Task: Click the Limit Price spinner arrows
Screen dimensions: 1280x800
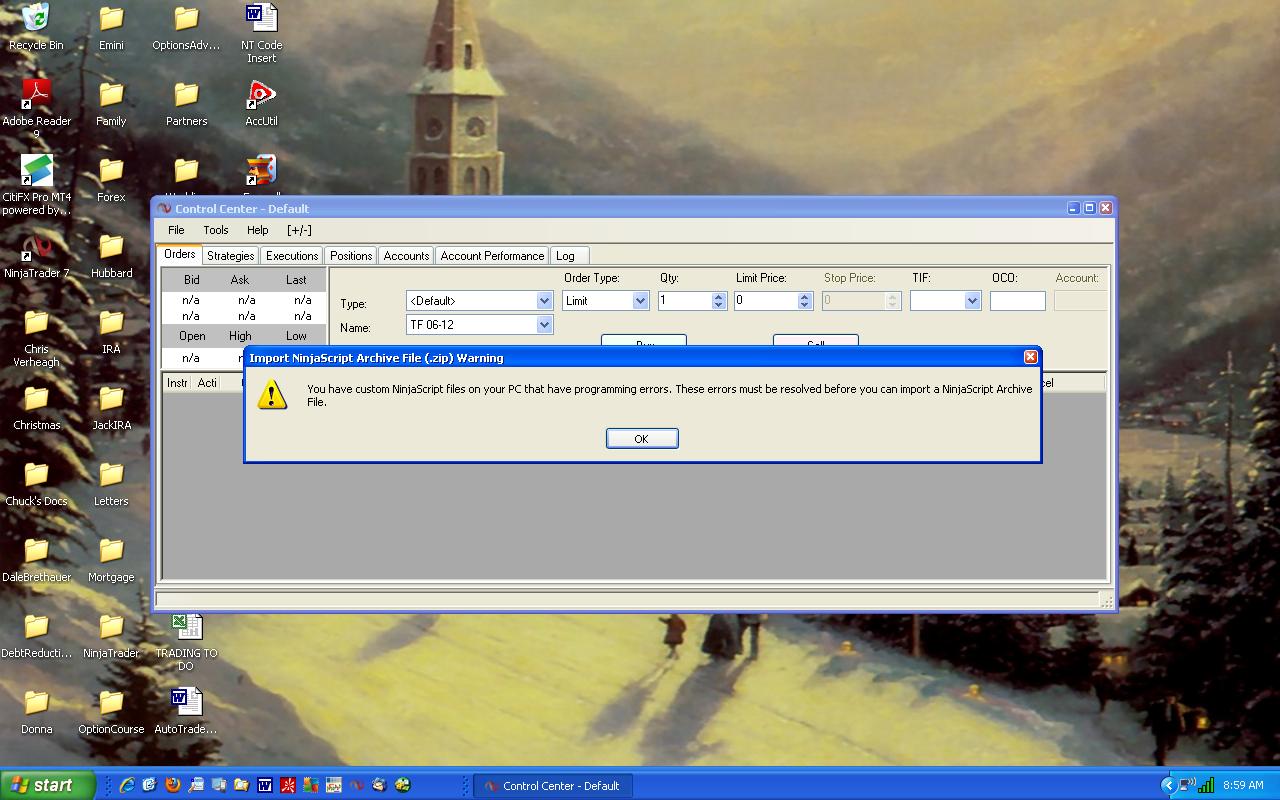Action: pyautogui.click(x=804, y=301)
